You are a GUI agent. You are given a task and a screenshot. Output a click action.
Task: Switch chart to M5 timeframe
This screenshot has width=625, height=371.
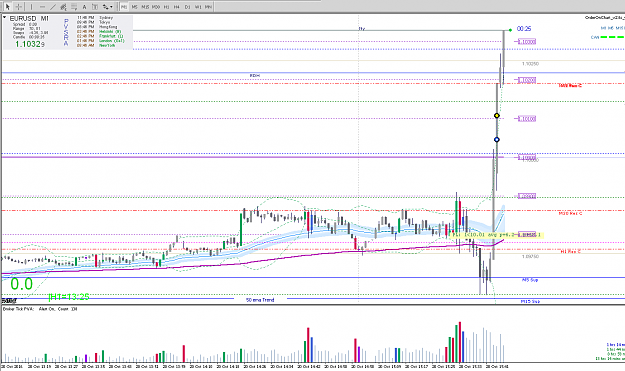coord(135,7)
